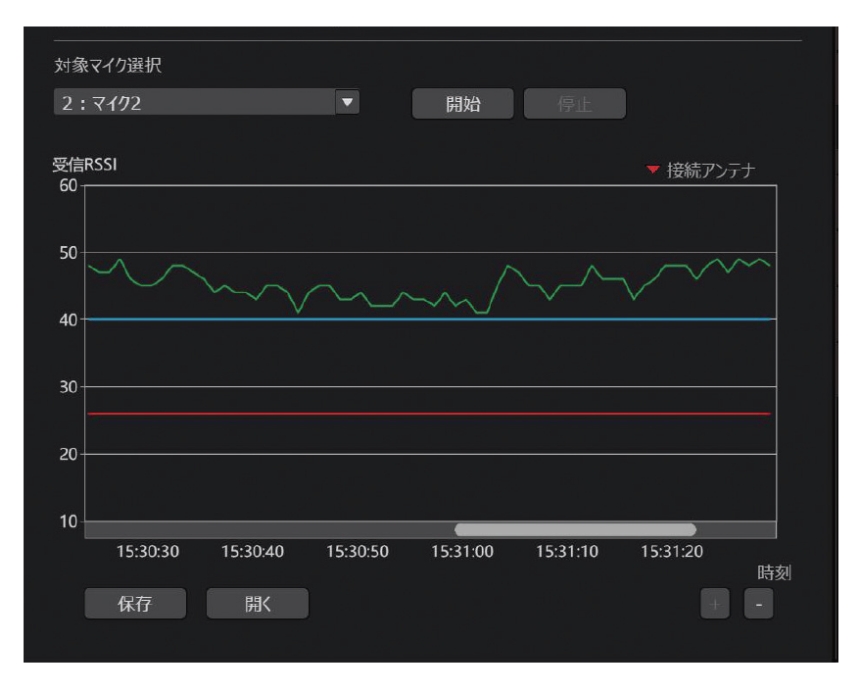Click the 時刻 time axis label

pos(772,572)
